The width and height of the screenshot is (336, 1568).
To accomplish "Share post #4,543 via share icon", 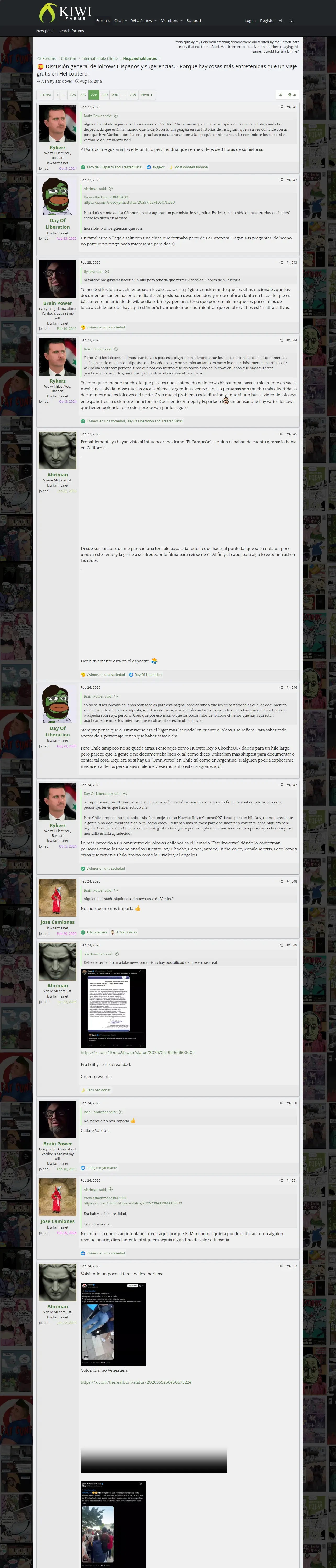I will pyautogui.click(x=281, y=262).
